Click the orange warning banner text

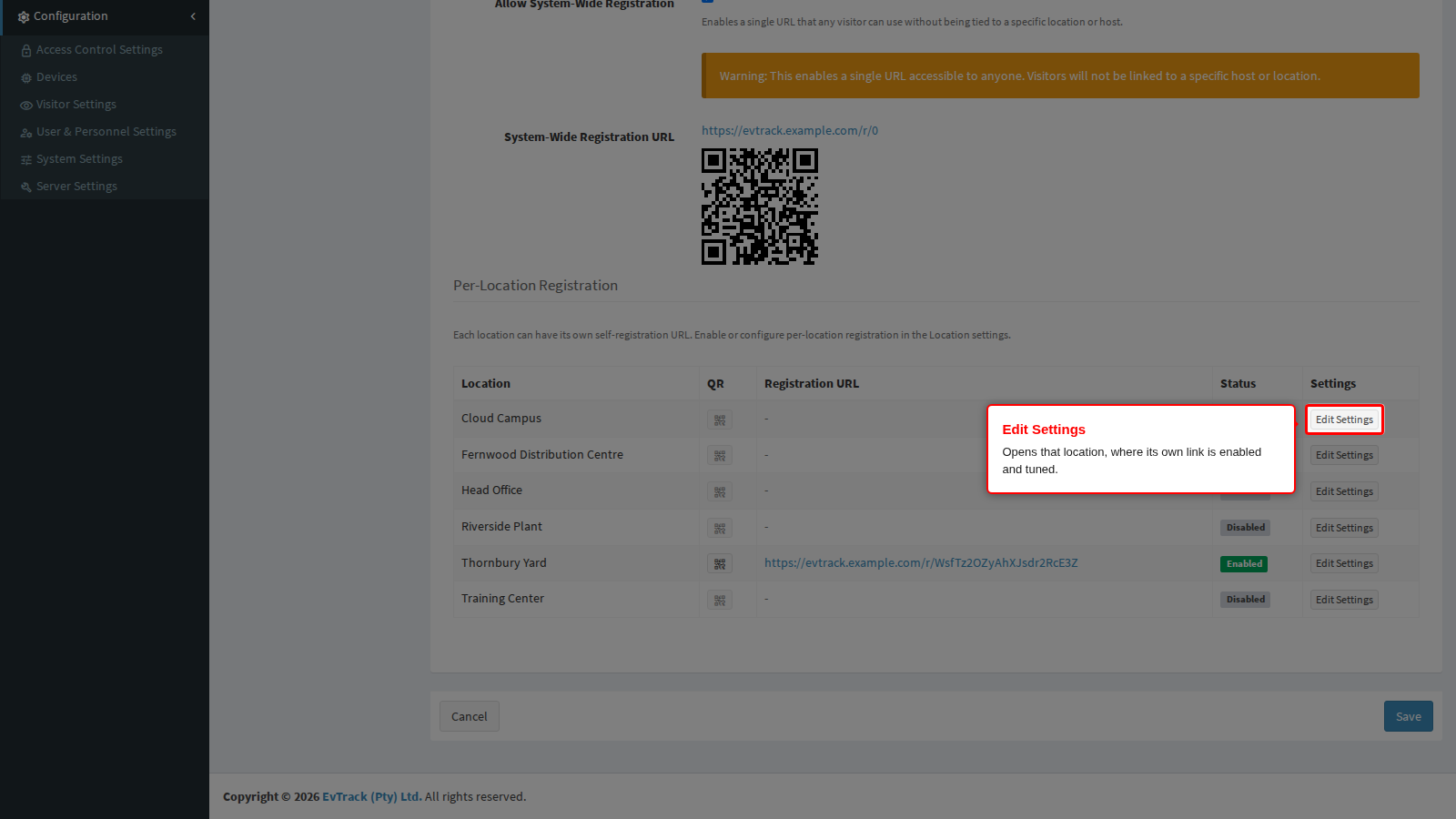tap(1020, 76)
